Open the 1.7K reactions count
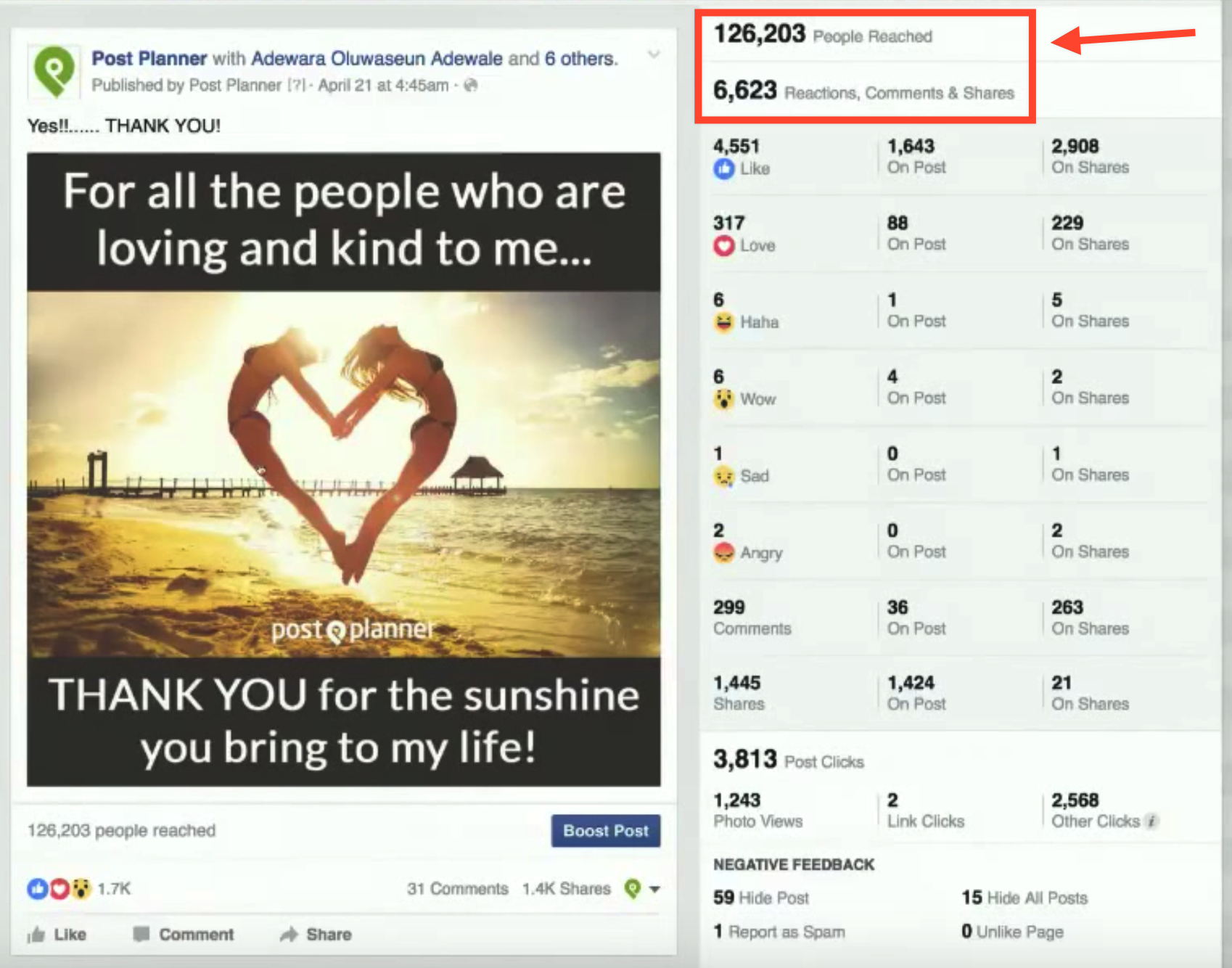This screenshot has height=968, width=1232. [114, 889]
